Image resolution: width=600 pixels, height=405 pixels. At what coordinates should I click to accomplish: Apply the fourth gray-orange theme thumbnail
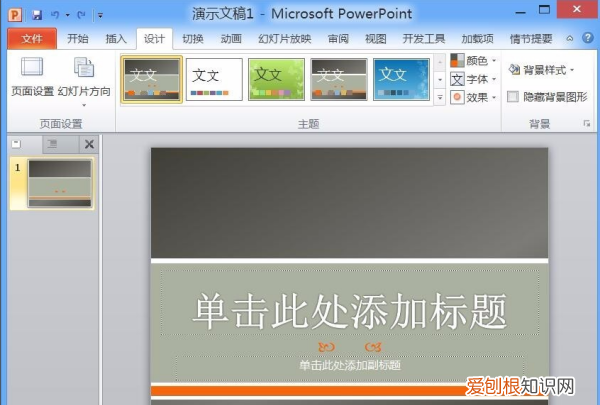339,79
